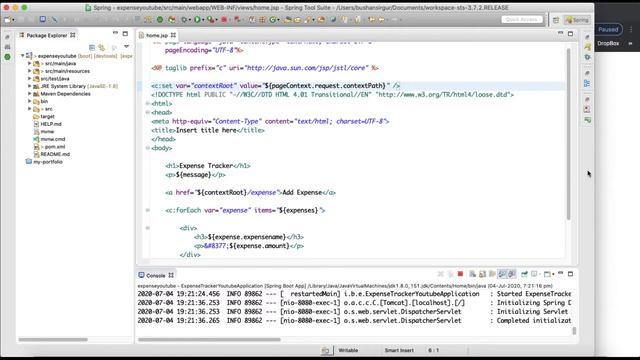Viewport: 640px width, 360px height.
Task: Open Display Selected Console dropdown
Action: click(540, 274)
